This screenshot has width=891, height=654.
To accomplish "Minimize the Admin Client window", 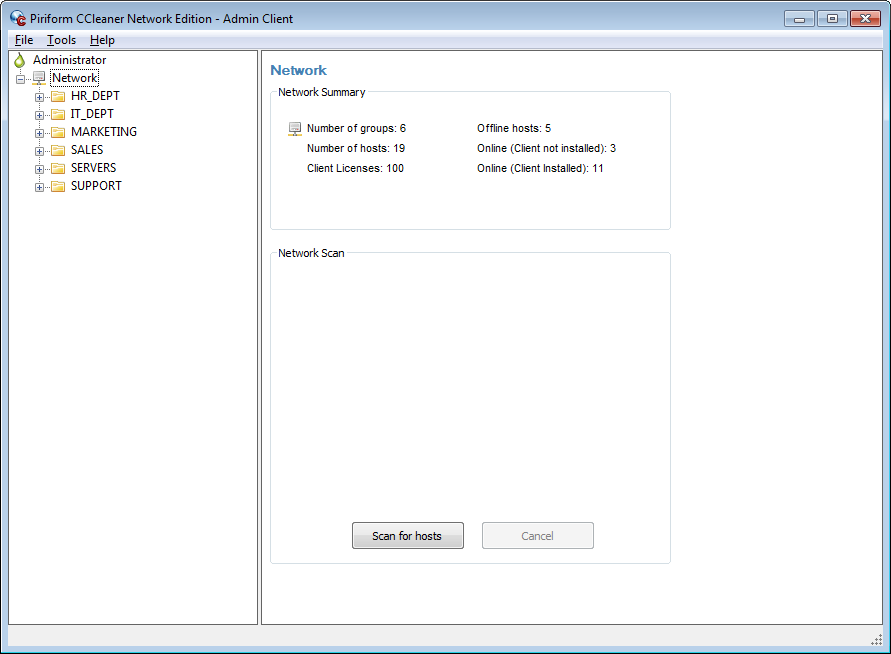I will [x=800, y=19].
